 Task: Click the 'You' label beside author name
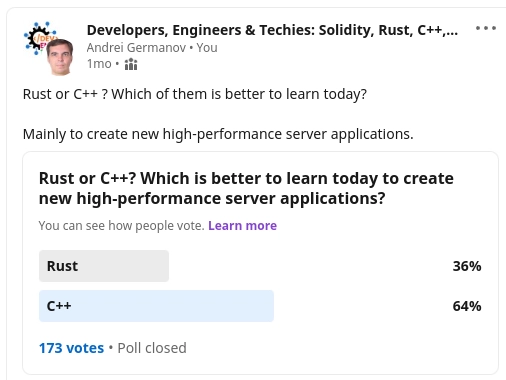point(207,48)
